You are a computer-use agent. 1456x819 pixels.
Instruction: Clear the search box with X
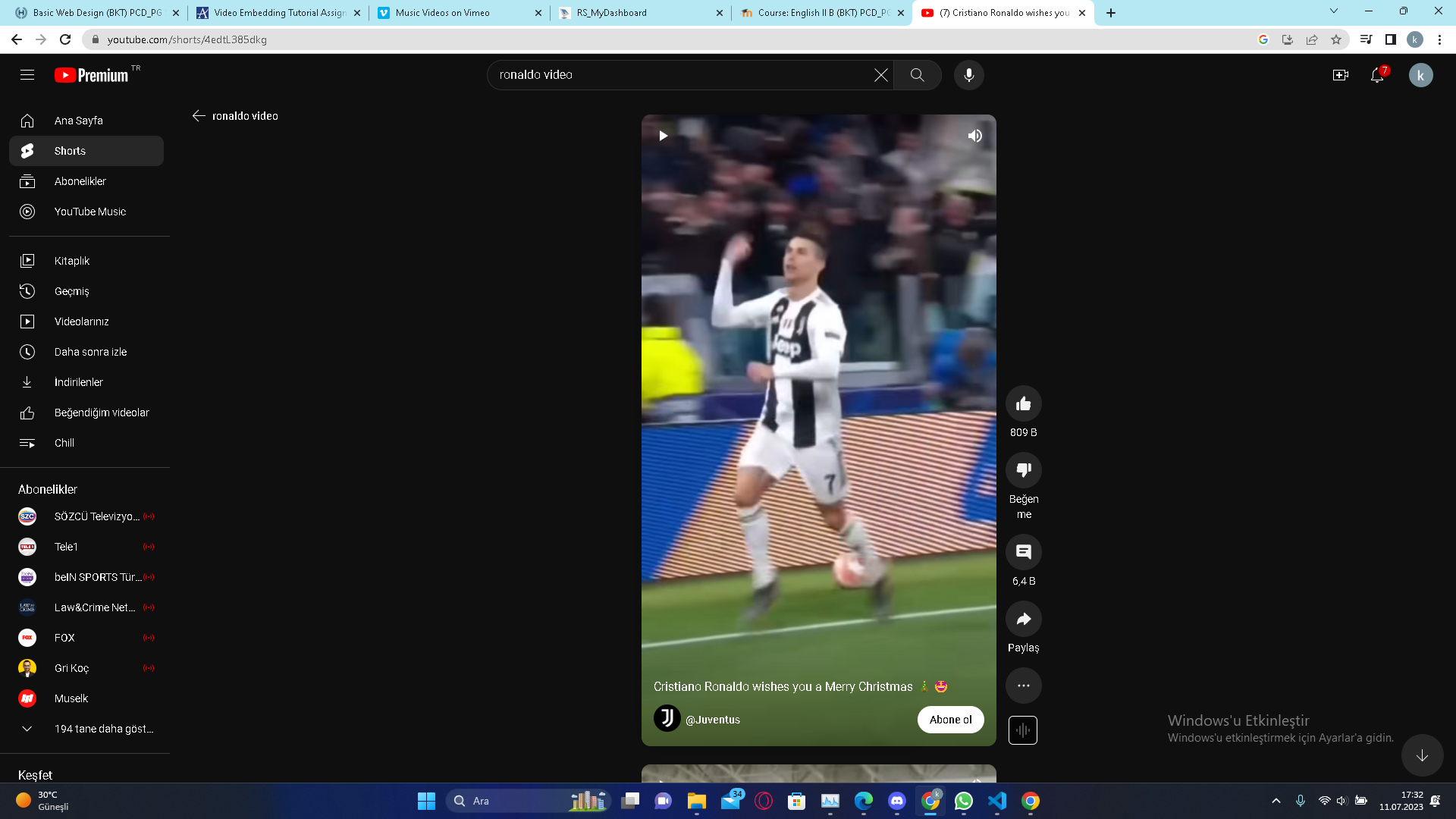click(880, 75)
